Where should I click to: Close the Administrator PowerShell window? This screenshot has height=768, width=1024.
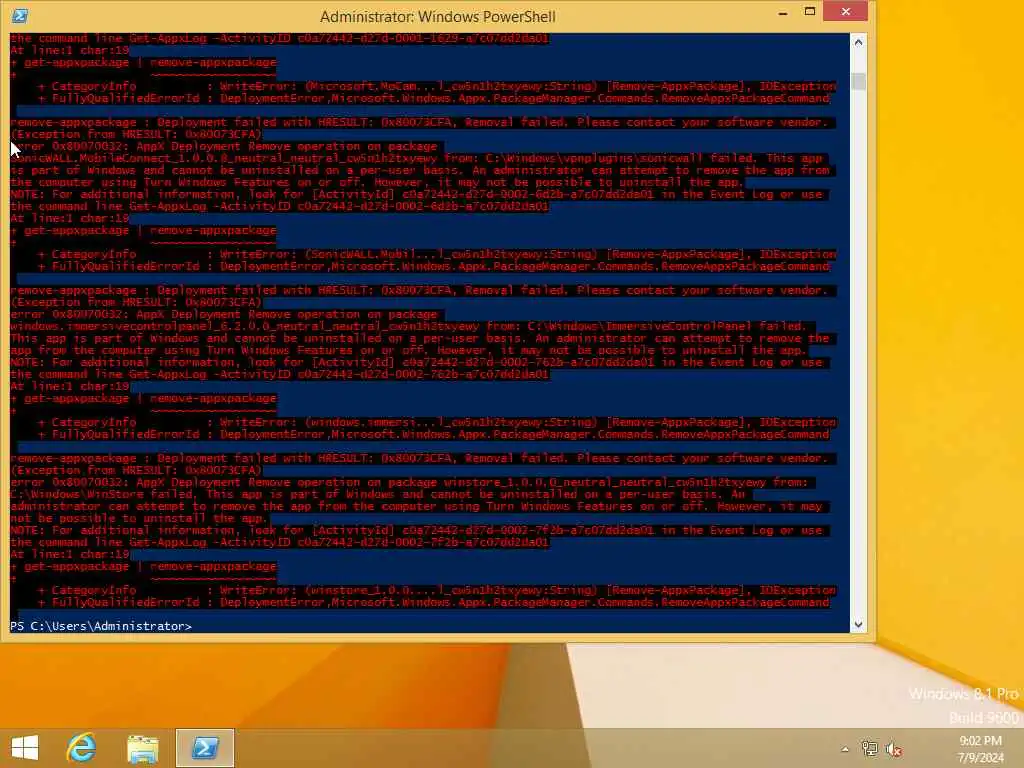click(x=846, y=12)
